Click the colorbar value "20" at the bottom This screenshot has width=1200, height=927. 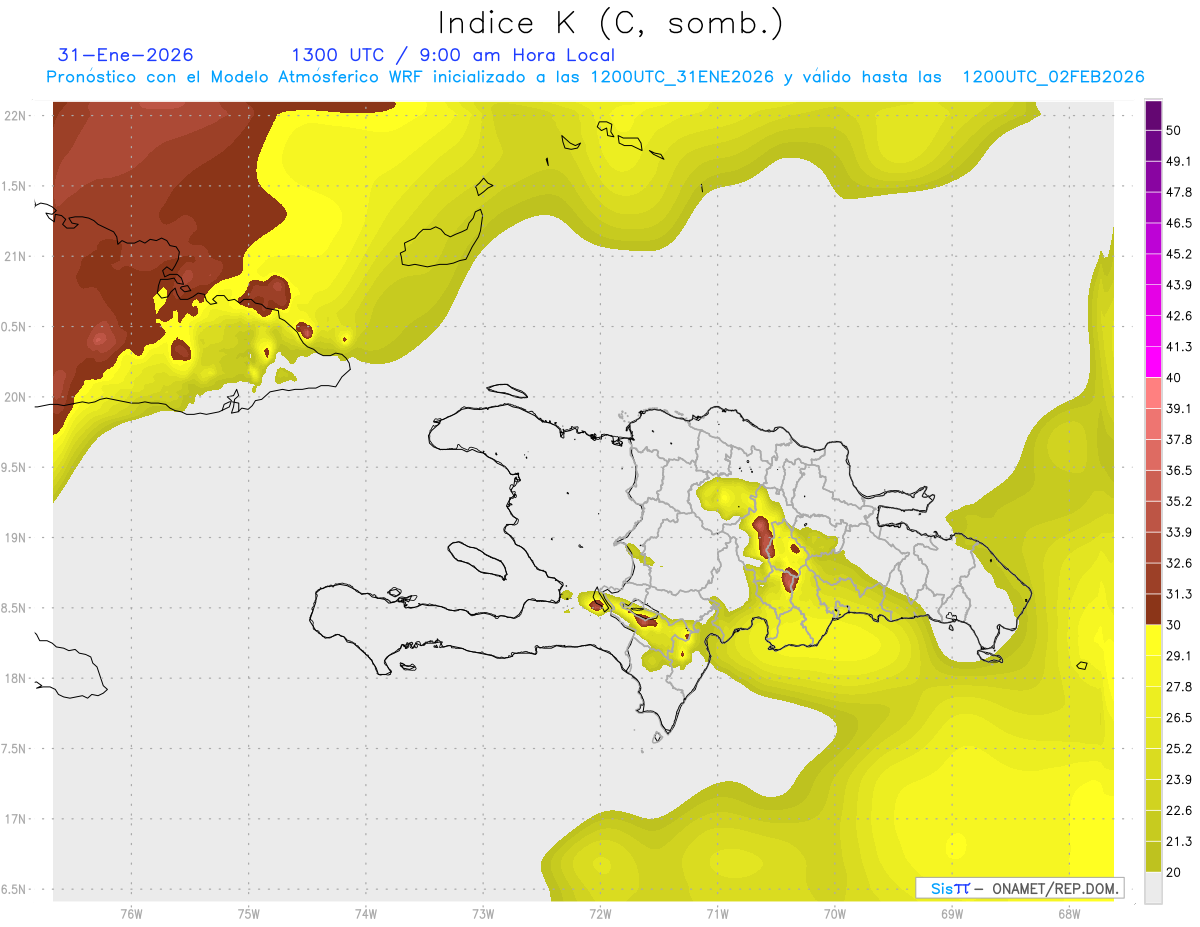(1175, 872)
